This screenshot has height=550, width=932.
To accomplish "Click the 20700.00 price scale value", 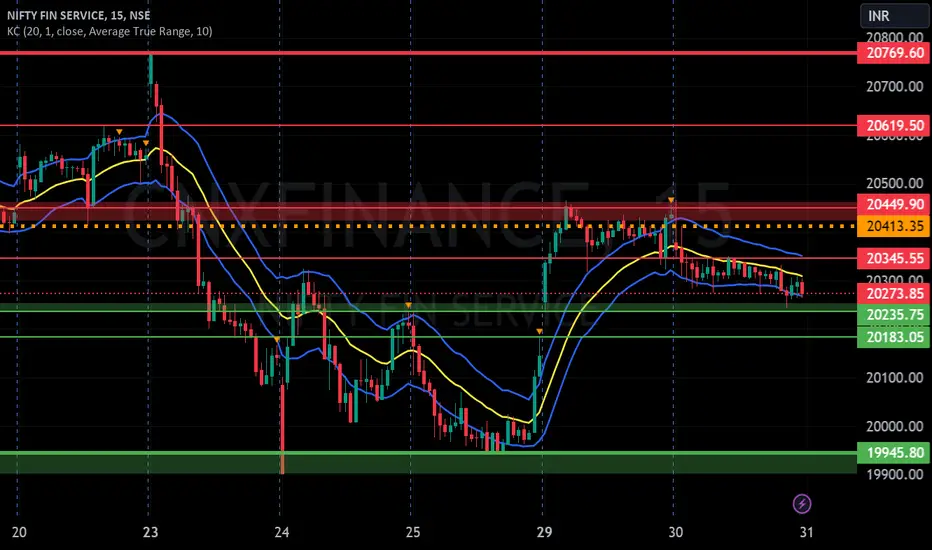I will point(895,87).
